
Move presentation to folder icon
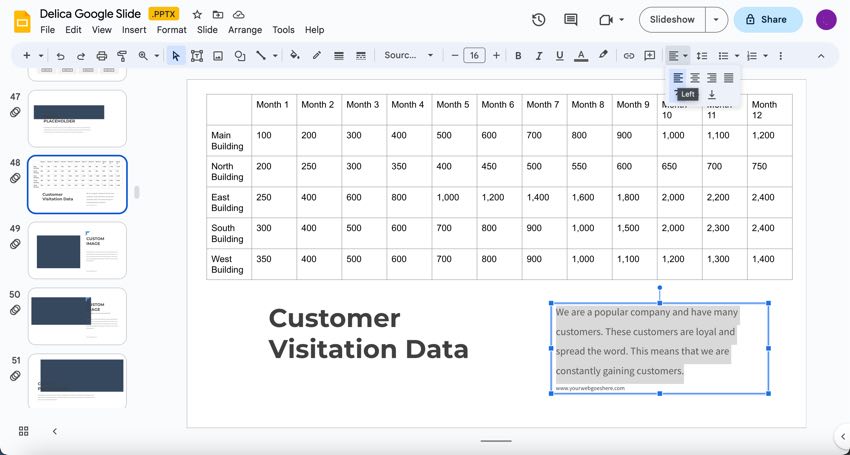(x=217, y=15)
